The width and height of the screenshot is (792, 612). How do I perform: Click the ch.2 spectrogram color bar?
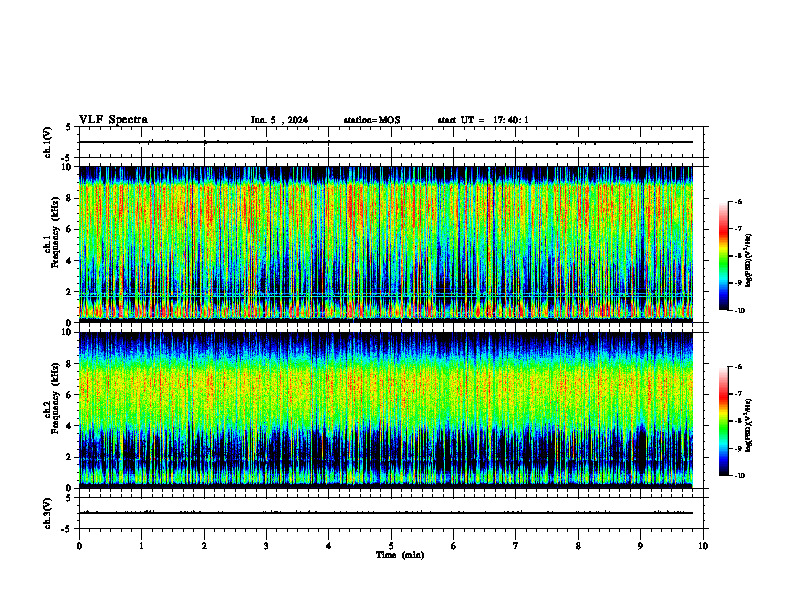(723, 421)
